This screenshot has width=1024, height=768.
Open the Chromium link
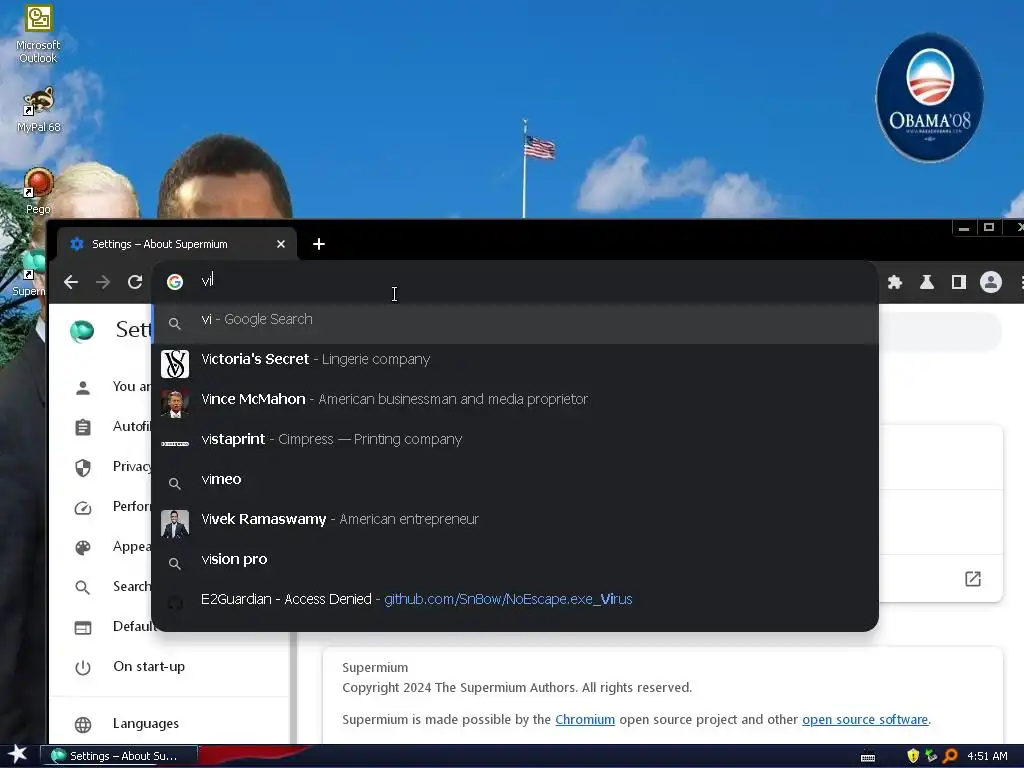(x=585, y=720)
